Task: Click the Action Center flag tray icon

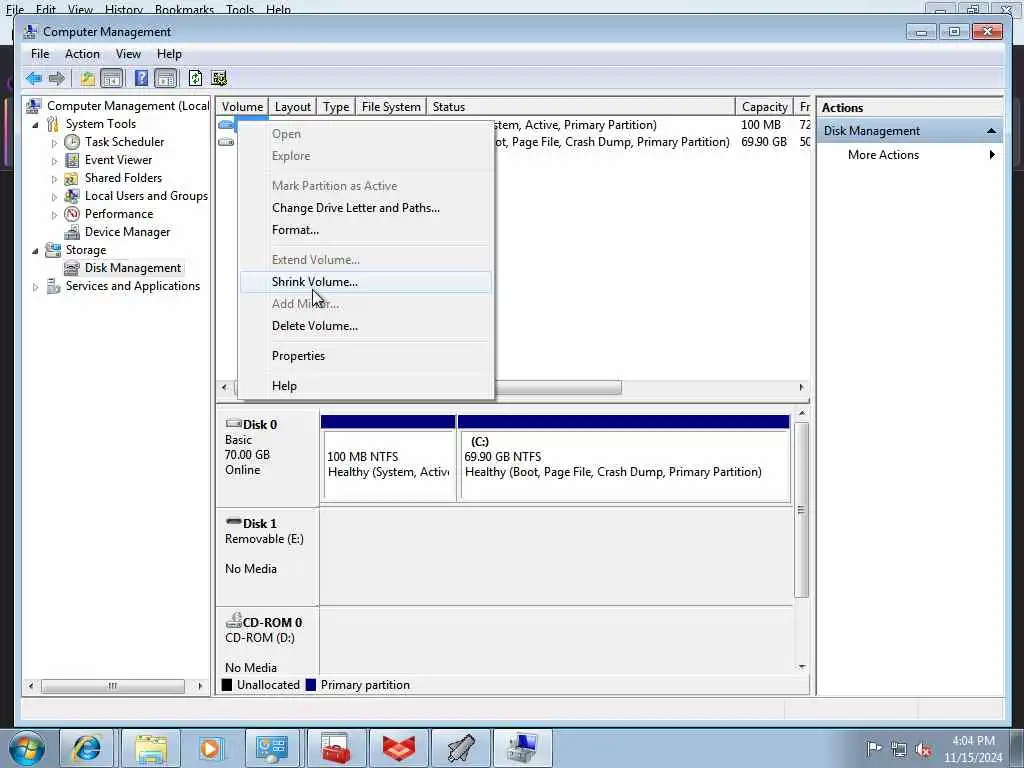Action: click(874, 748)
